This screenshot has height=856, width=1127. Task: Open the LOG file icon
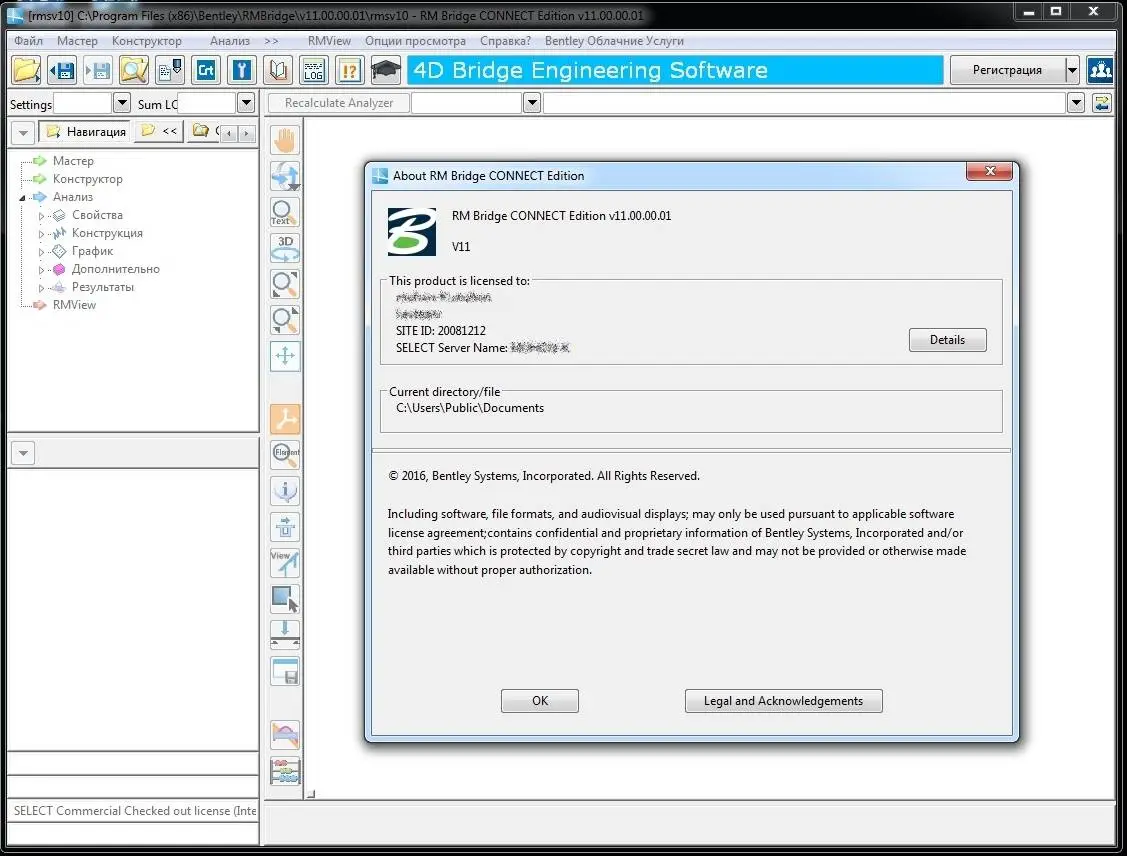pyautogui.click(x=313, y=70)
